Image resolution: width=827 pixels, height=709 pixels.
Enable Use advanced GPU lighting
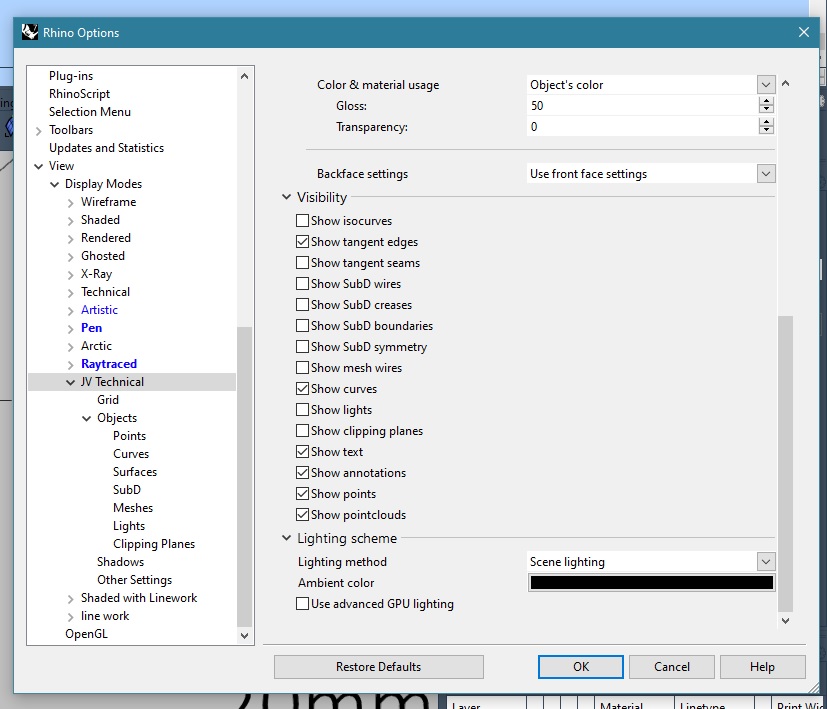302,603
